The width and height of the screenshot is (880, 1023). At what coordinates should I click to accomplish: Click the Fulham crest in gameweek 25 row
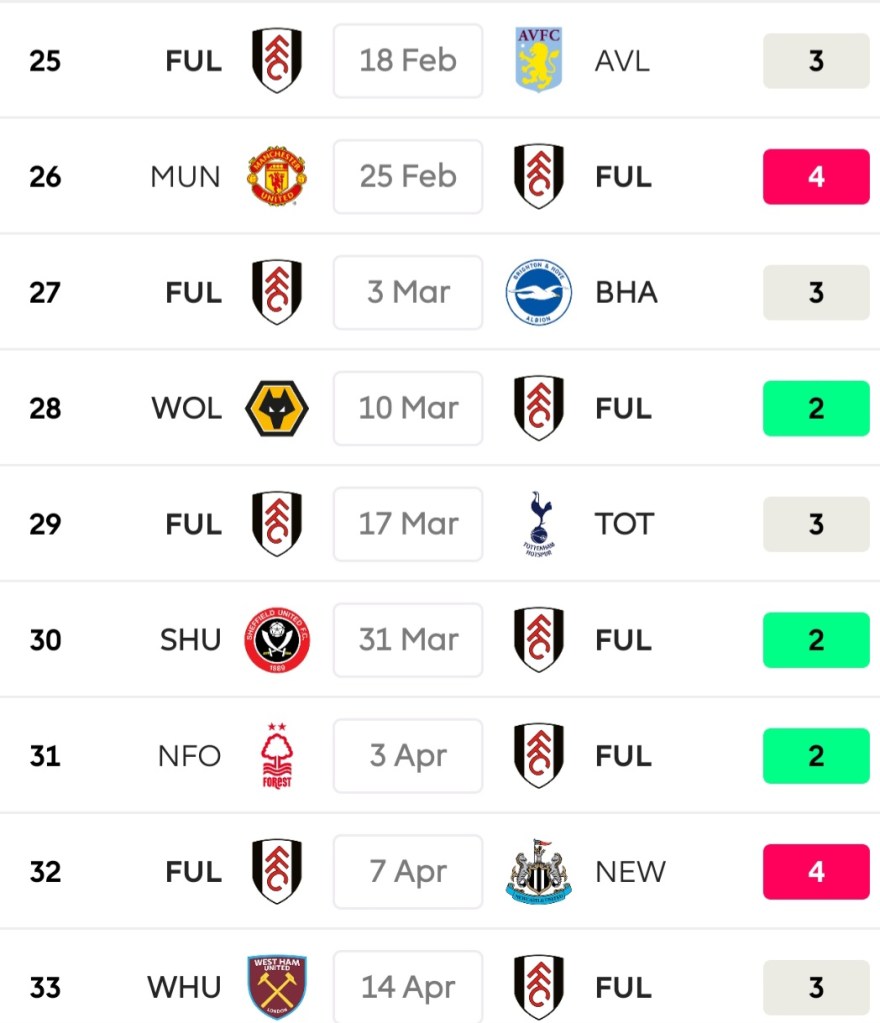[x=277, y=61]
